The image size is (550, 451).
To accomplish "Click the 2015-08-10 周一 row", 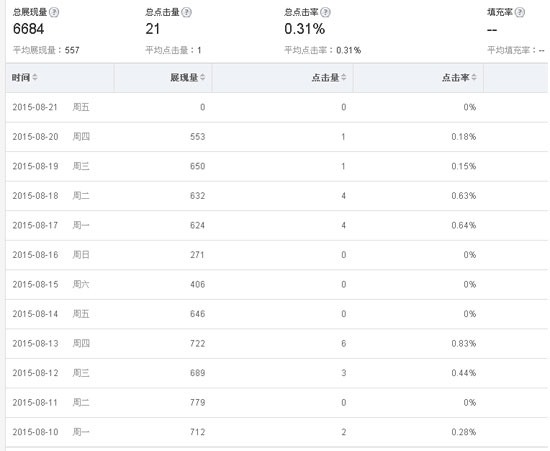I will pos(276,432).
